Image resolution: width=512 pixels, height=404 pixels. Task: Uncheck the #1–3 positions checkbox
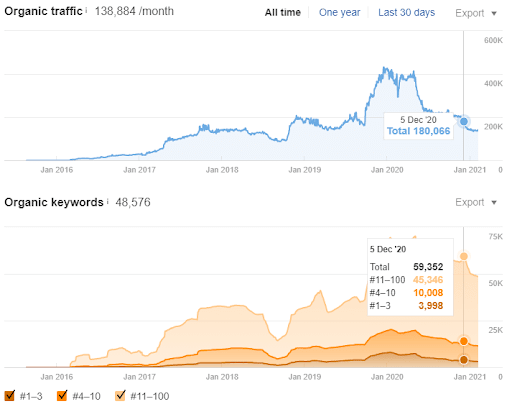coord(10,396)
